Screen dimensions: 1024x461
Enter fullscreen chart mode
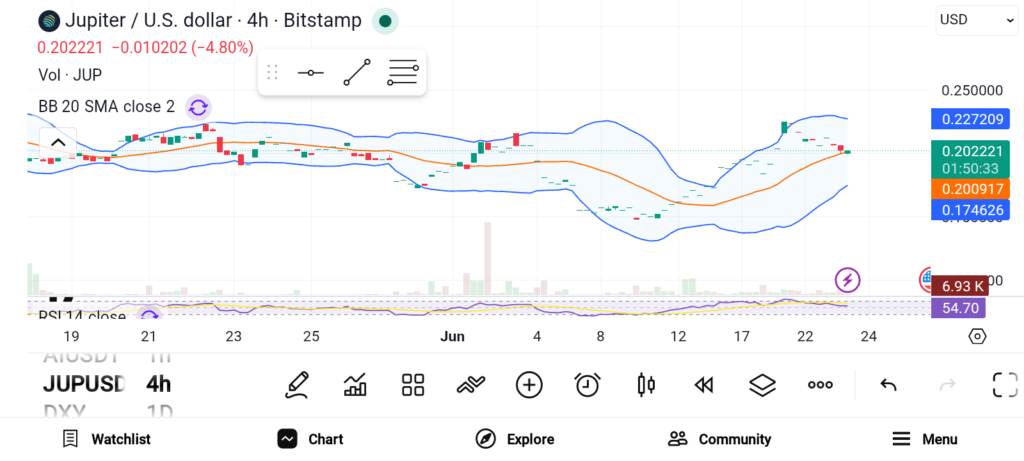[x=1005, y=385]
